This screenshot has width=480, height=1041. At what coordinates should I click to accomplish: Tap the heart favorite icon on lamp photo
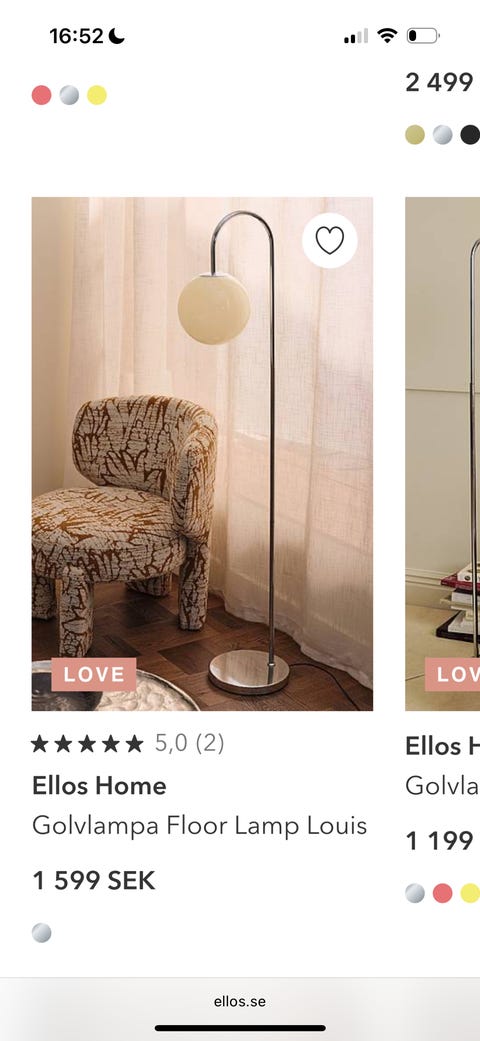(330, 240)
